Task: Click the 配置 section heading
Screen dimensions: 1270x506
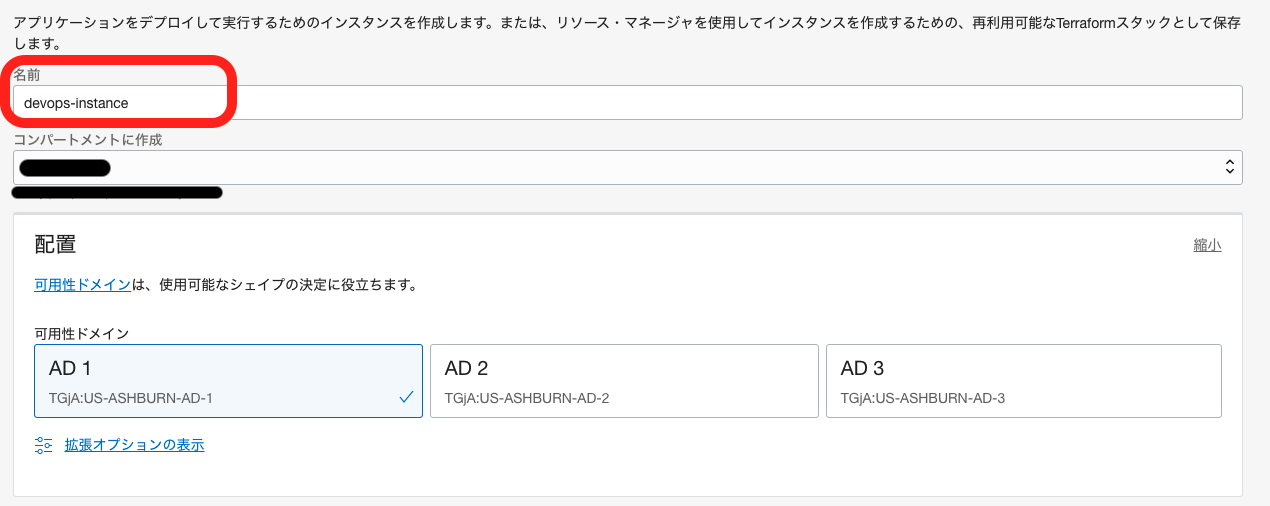Action: 55,244
